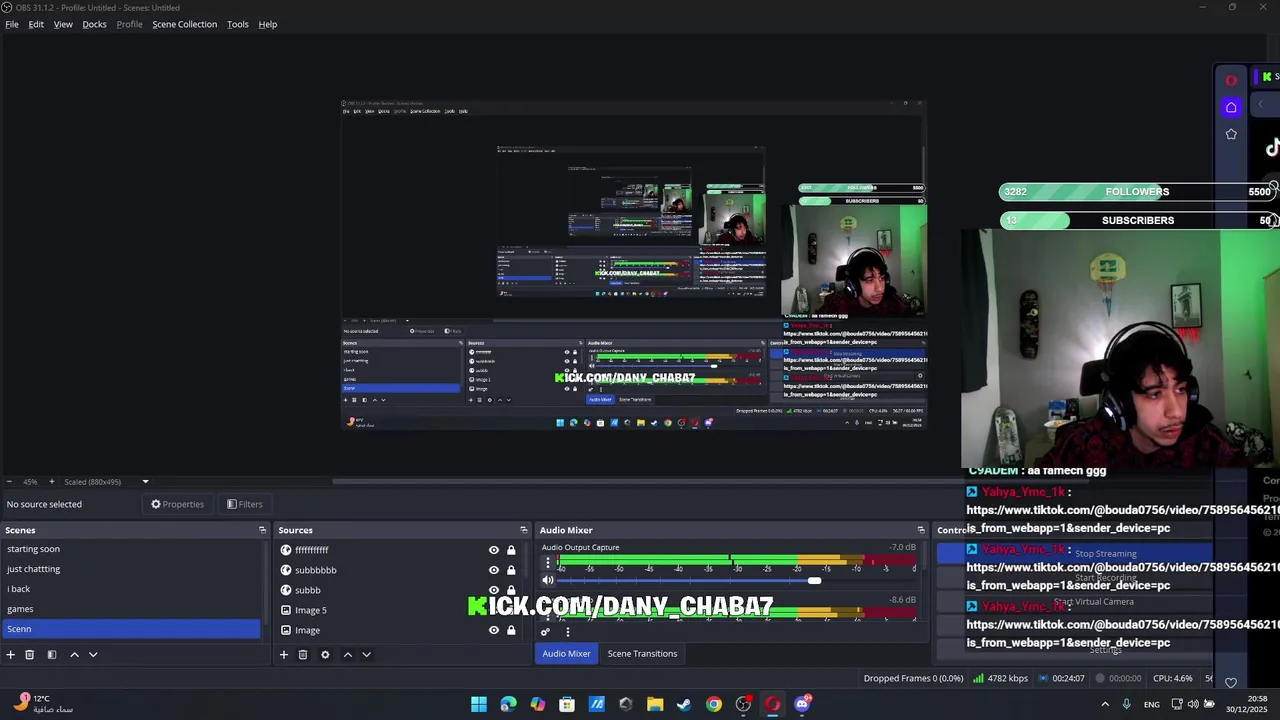Add a new scene with plus icon
Screen dimensions: 1280x720
pos(10,654)
